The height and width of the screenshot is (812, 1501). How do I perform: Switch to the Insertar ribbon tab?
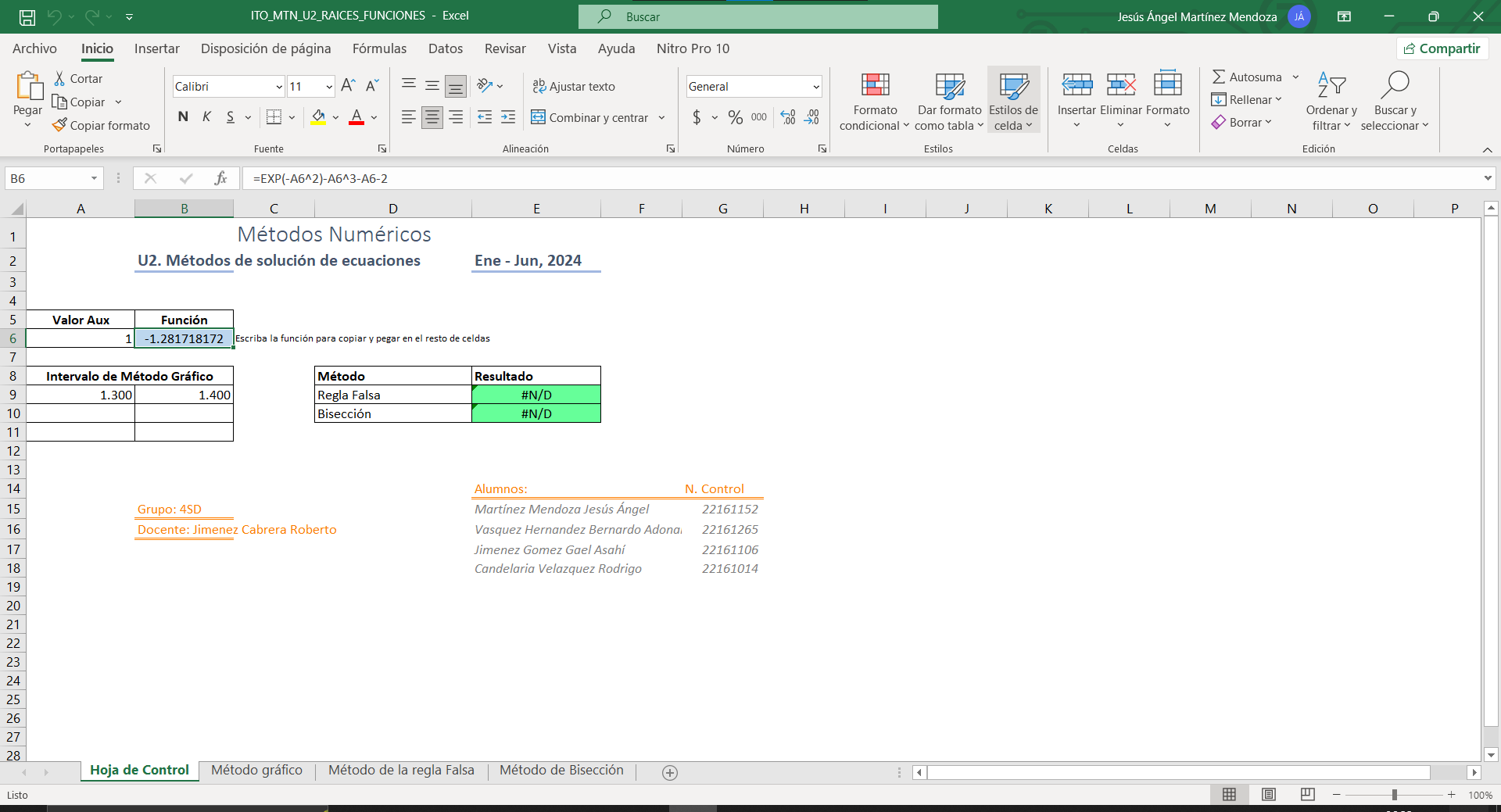coord(157,48)
